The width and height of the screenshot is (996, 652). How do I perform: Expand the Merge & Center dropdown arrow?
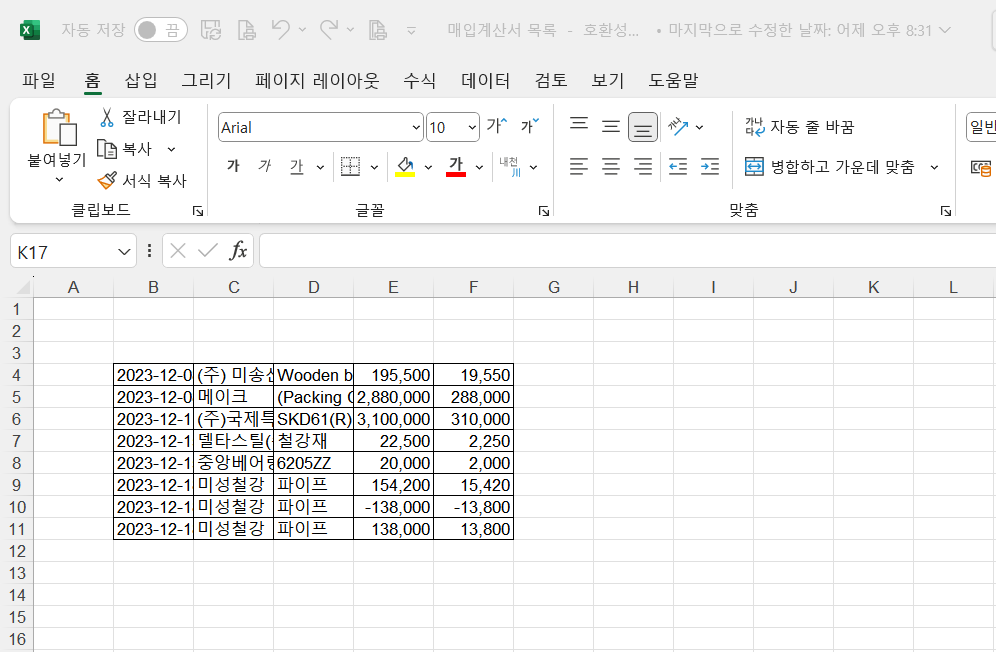tap(934, 167)
